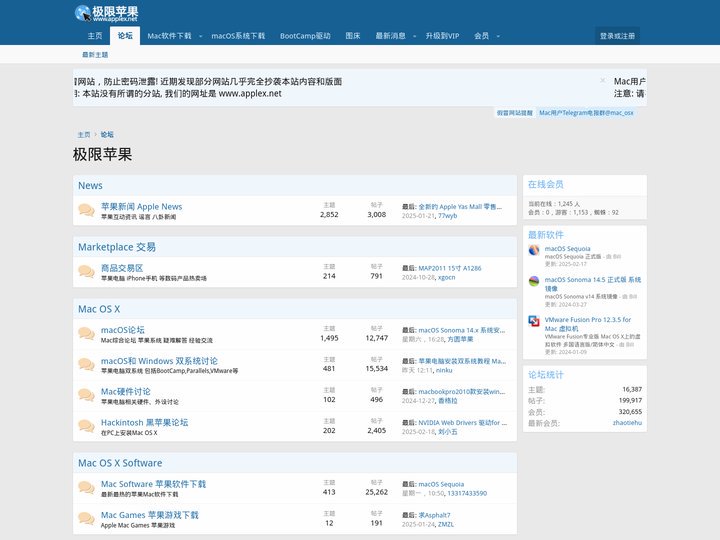Click the 极限苹果 applex.net site logo

tap(107, 13)
